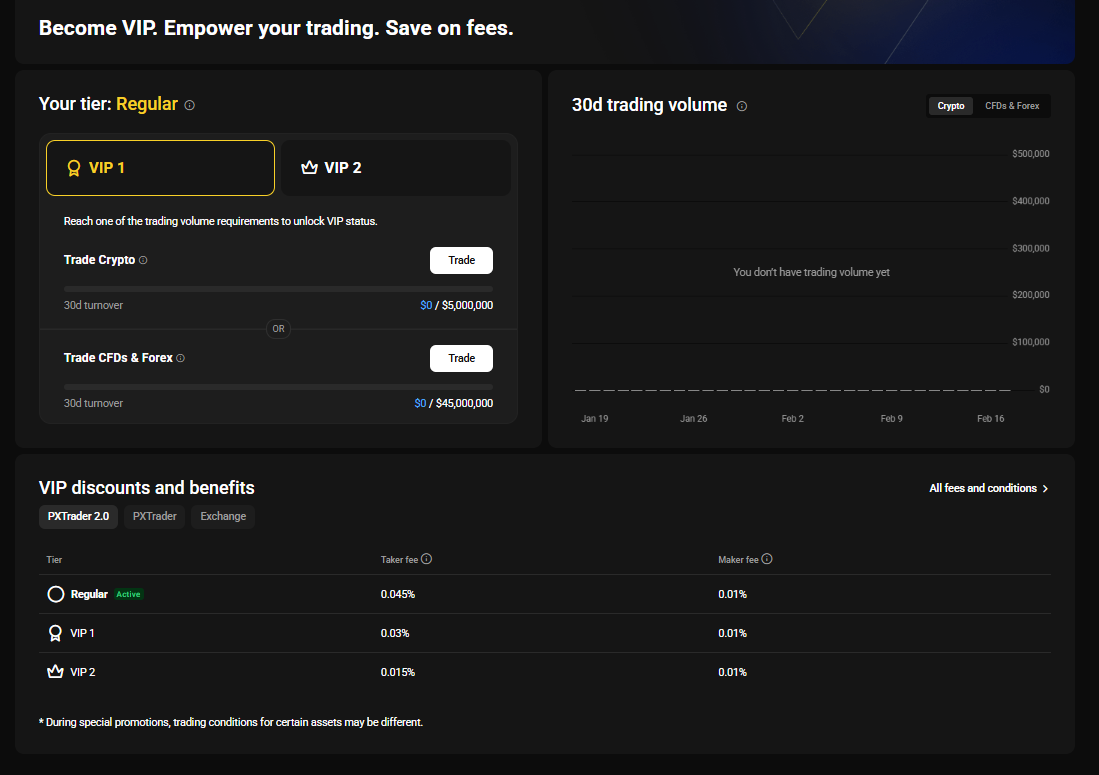Click the Taker fee info icon
Screen dimensions: 1099x775
point(427,559)
